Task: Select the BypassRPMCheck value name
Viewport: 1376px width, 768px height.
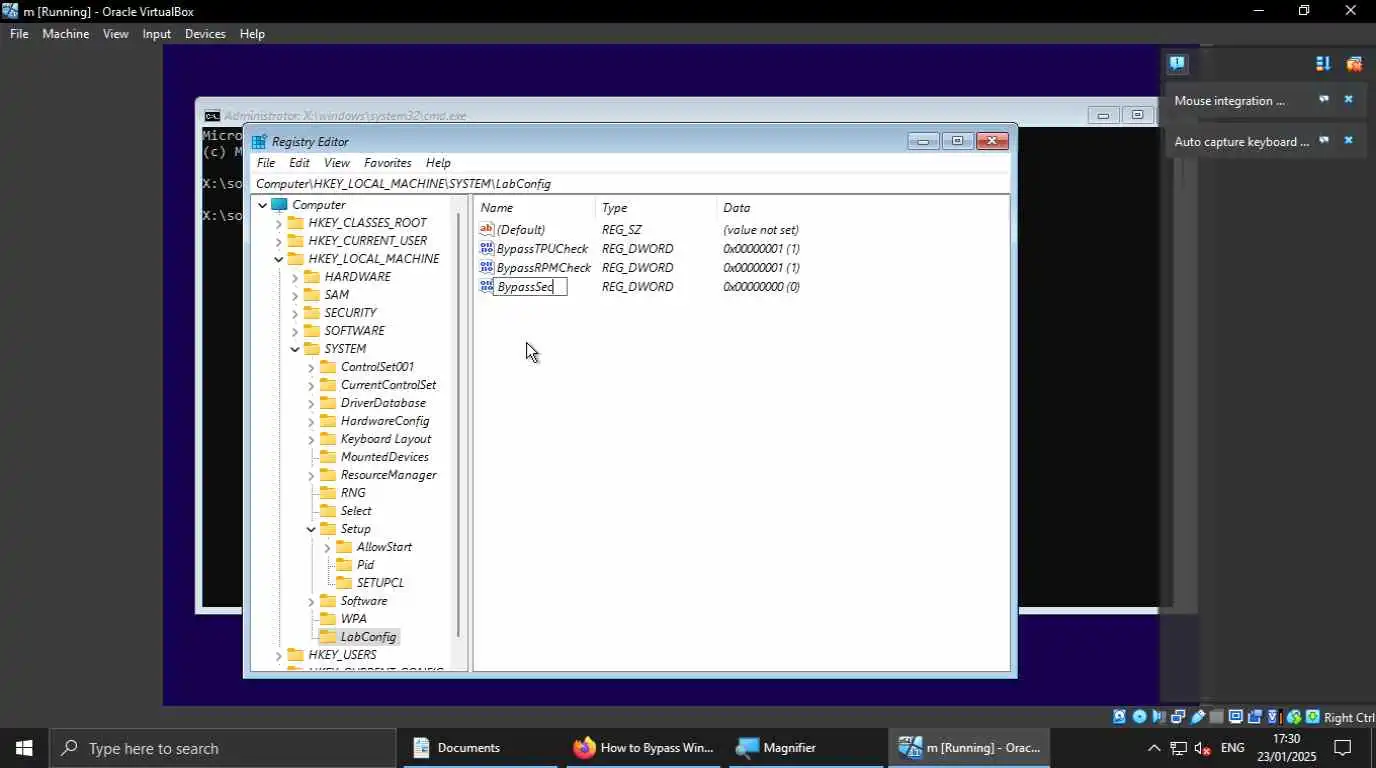Action: click(543, 267)
